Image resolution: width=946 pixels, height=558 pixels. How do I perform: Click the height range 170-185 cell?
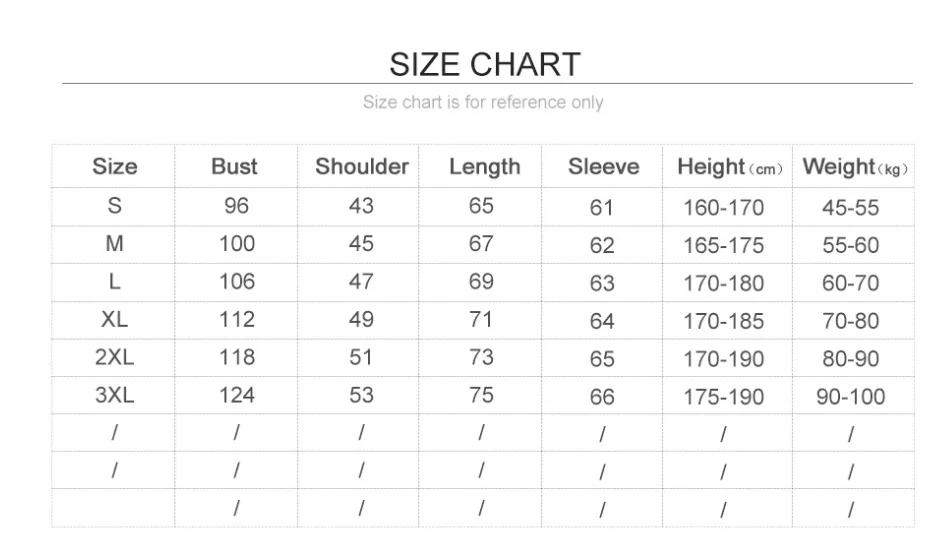(x=723, y=322)
